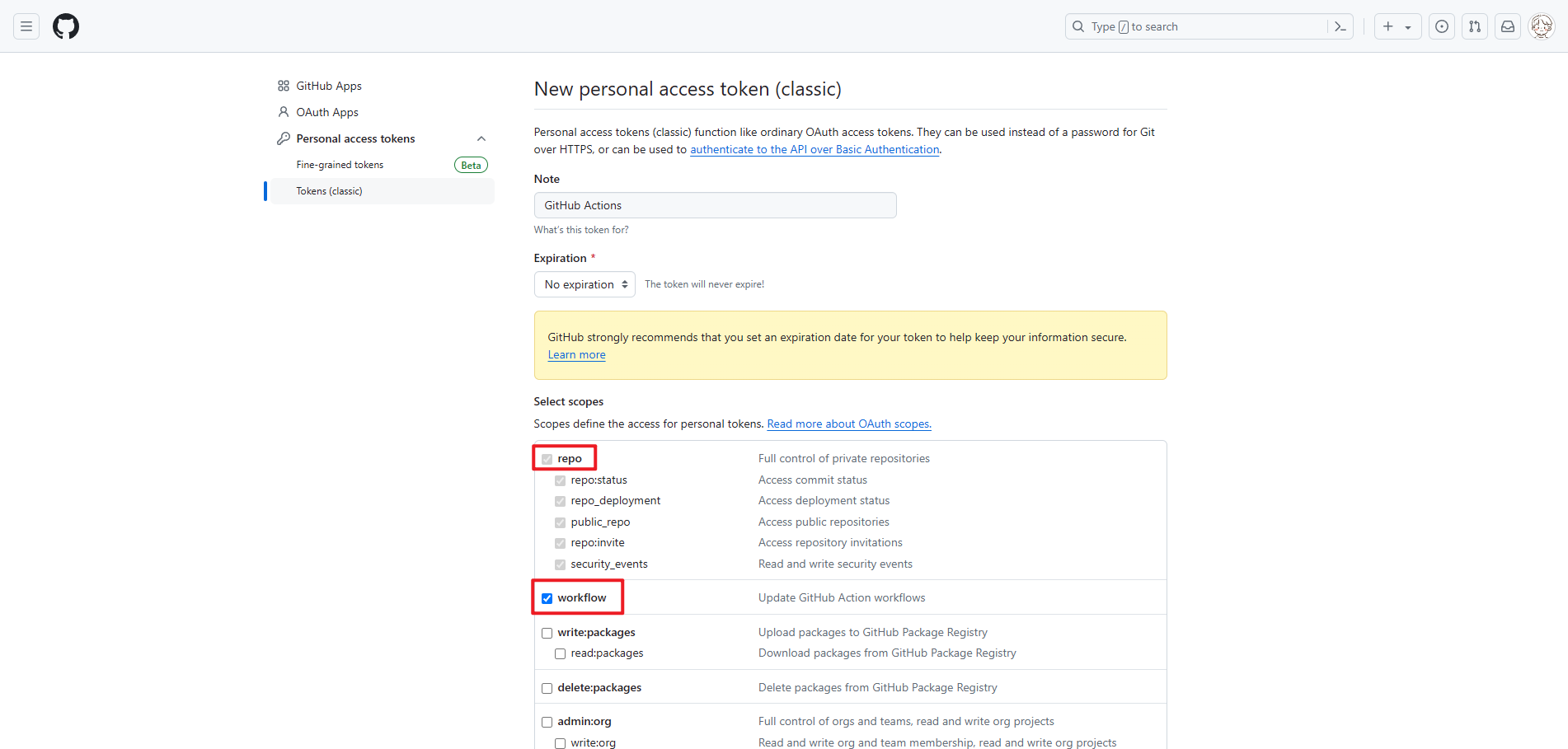Open 'authenticate to the API over Basic Authentication' link
The width and height of the screenshot is (1568, 749).
(x=815, y=149)
